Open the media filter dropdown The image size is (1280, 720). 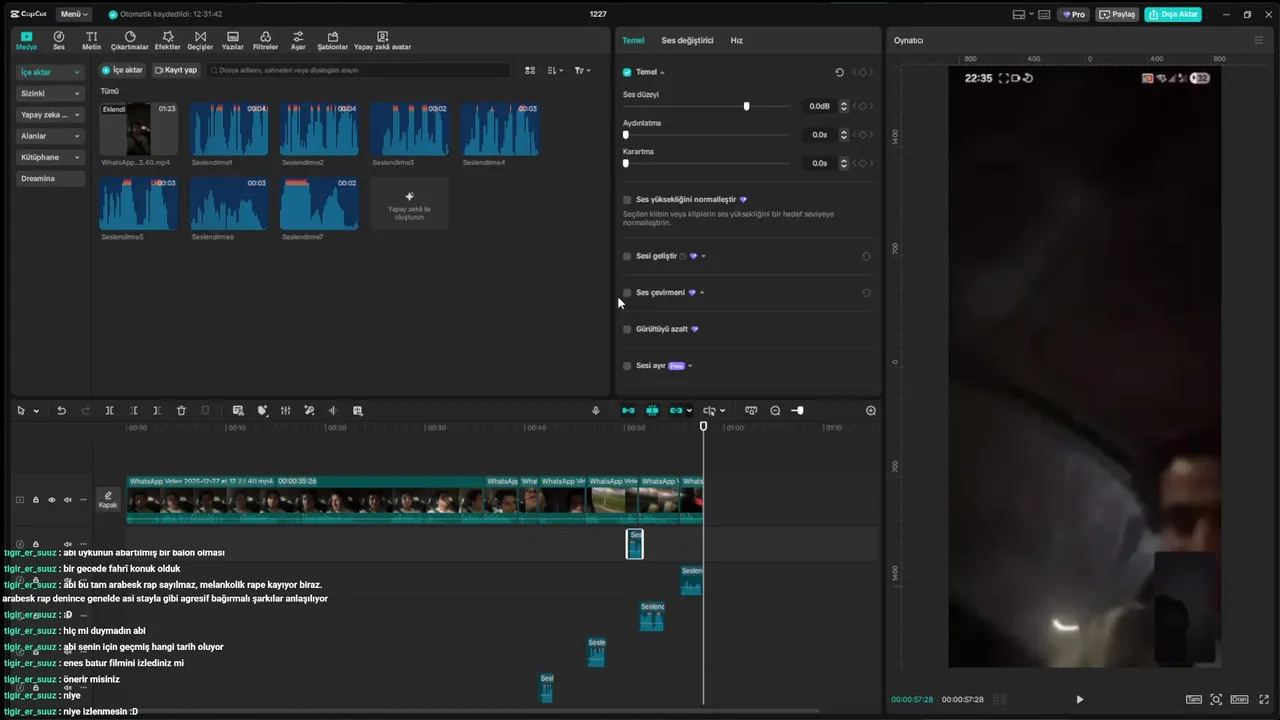click(583, 70)
